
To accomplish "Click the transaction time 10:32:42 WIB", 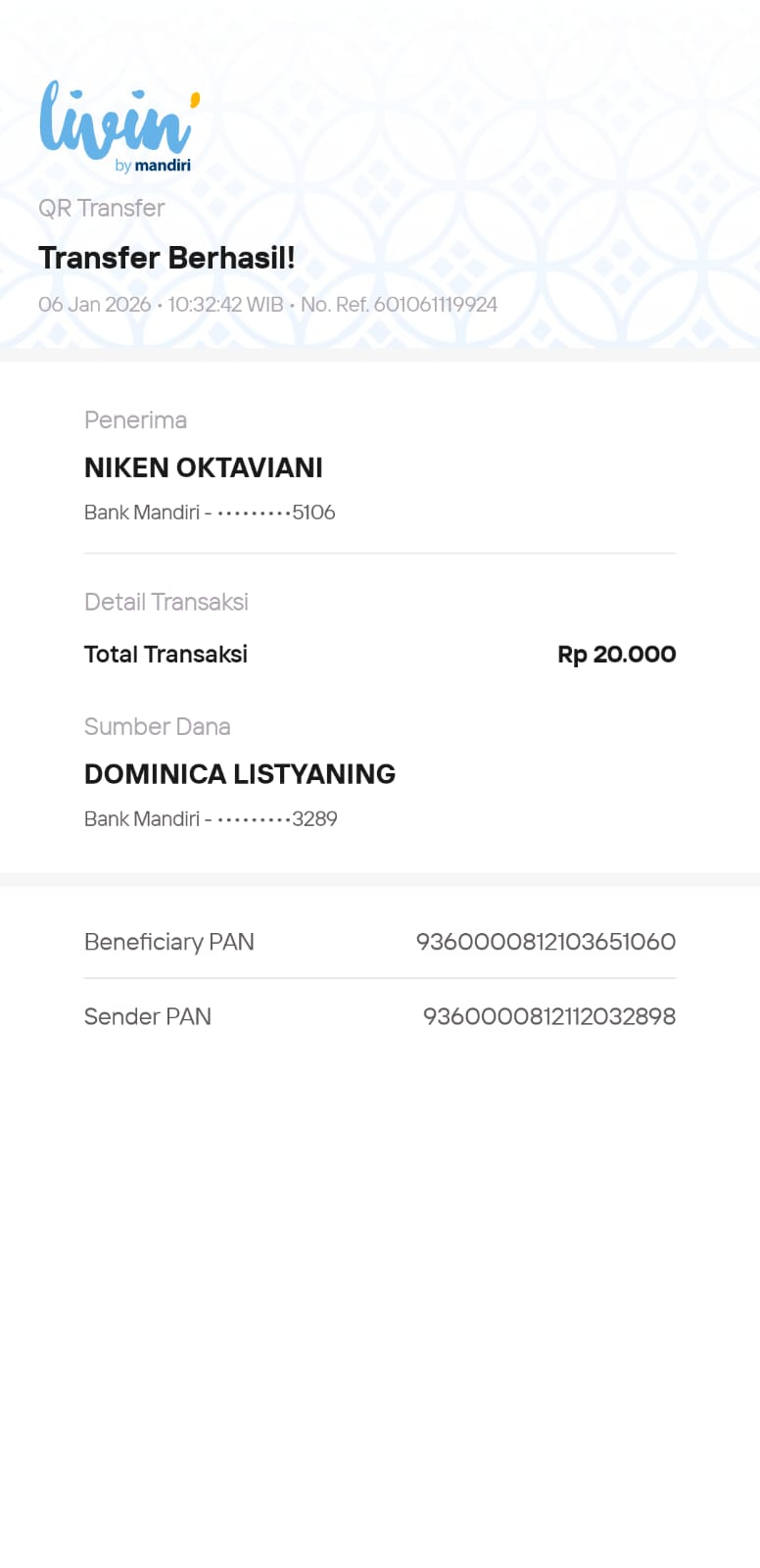I will pos(225,305).
